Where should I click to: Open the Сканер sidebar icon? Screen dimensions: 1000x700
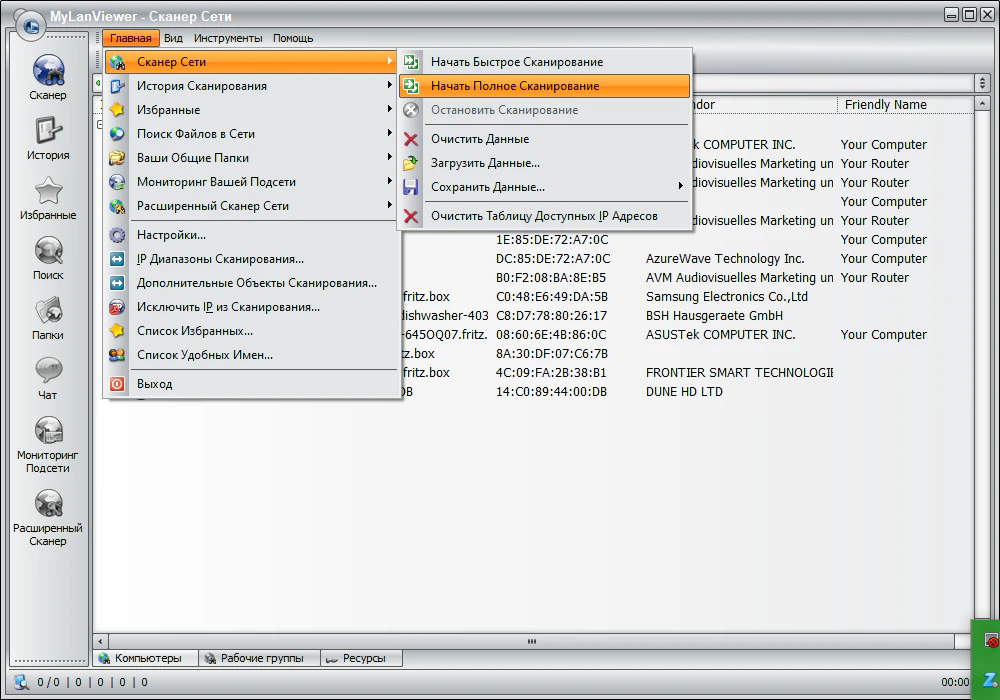[x=48, y=75]
